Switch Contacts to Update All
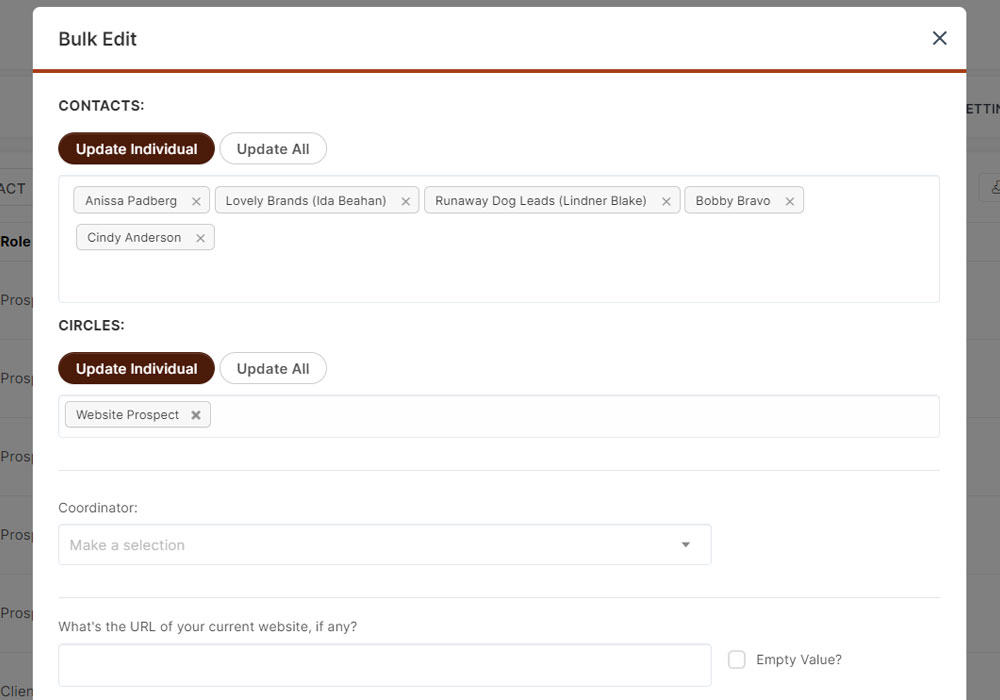 pyautogui.click(x=273, y=149)
